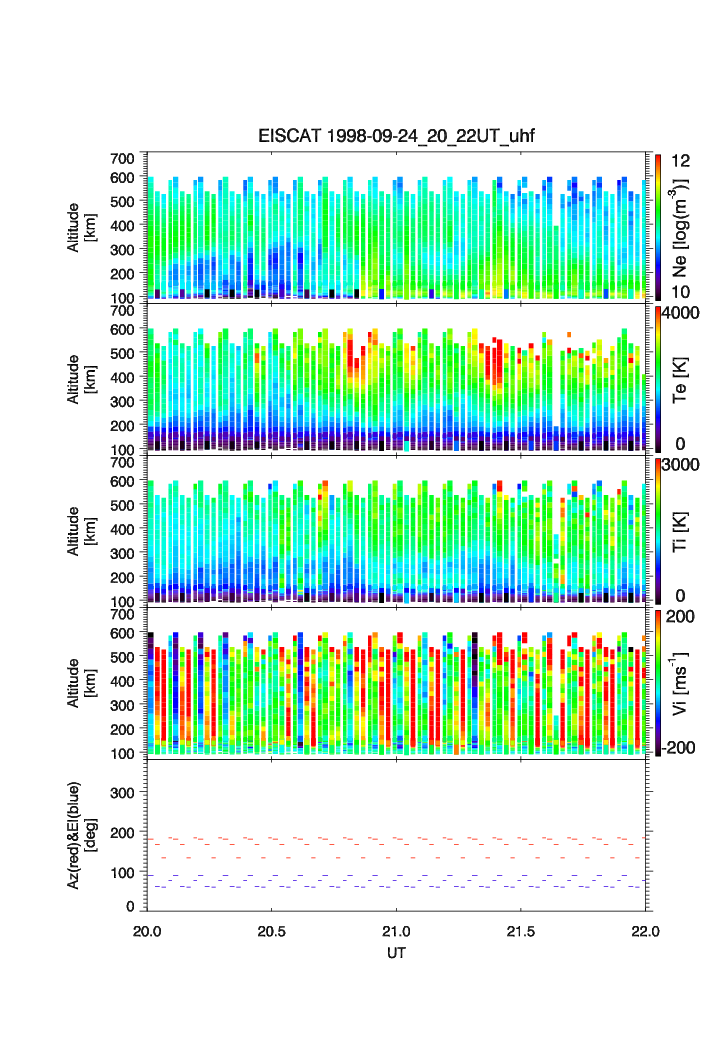708x1063 pixels.
Task: Click the Te temperature color bar
Action: [x=658, y=378]
